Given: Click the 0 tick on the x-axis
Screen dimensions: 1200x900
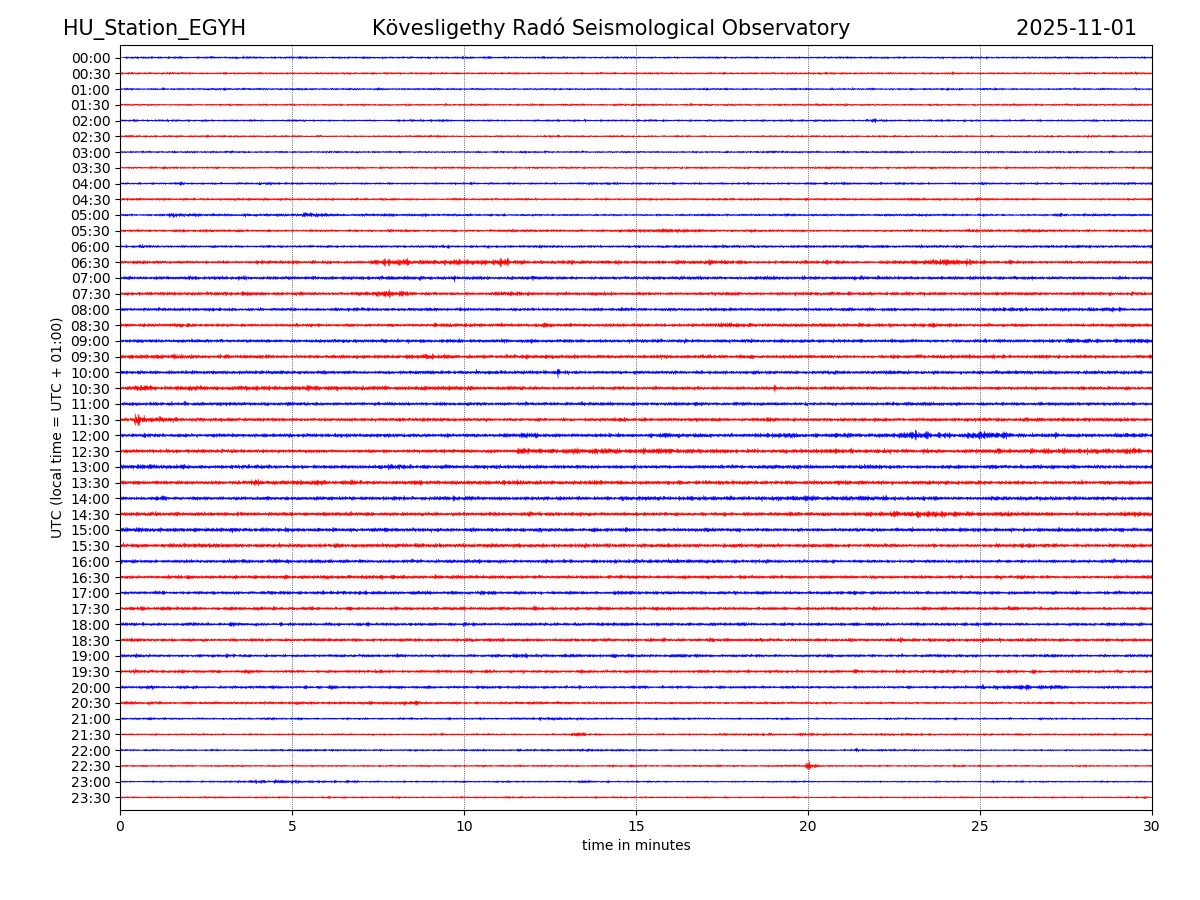Looking at the screenshot, I should tap(120, 826).
